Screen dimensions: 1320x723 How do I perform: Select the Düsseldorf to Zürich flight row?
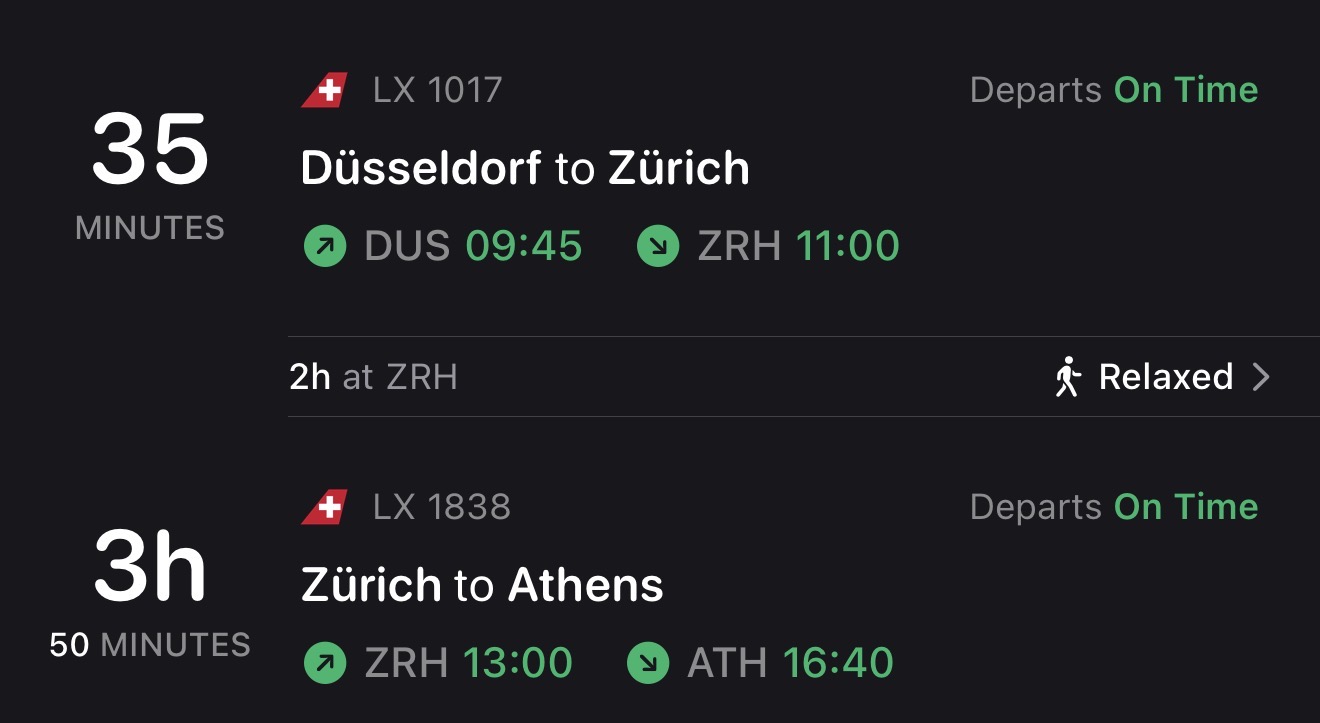click(x=525, y=167)
